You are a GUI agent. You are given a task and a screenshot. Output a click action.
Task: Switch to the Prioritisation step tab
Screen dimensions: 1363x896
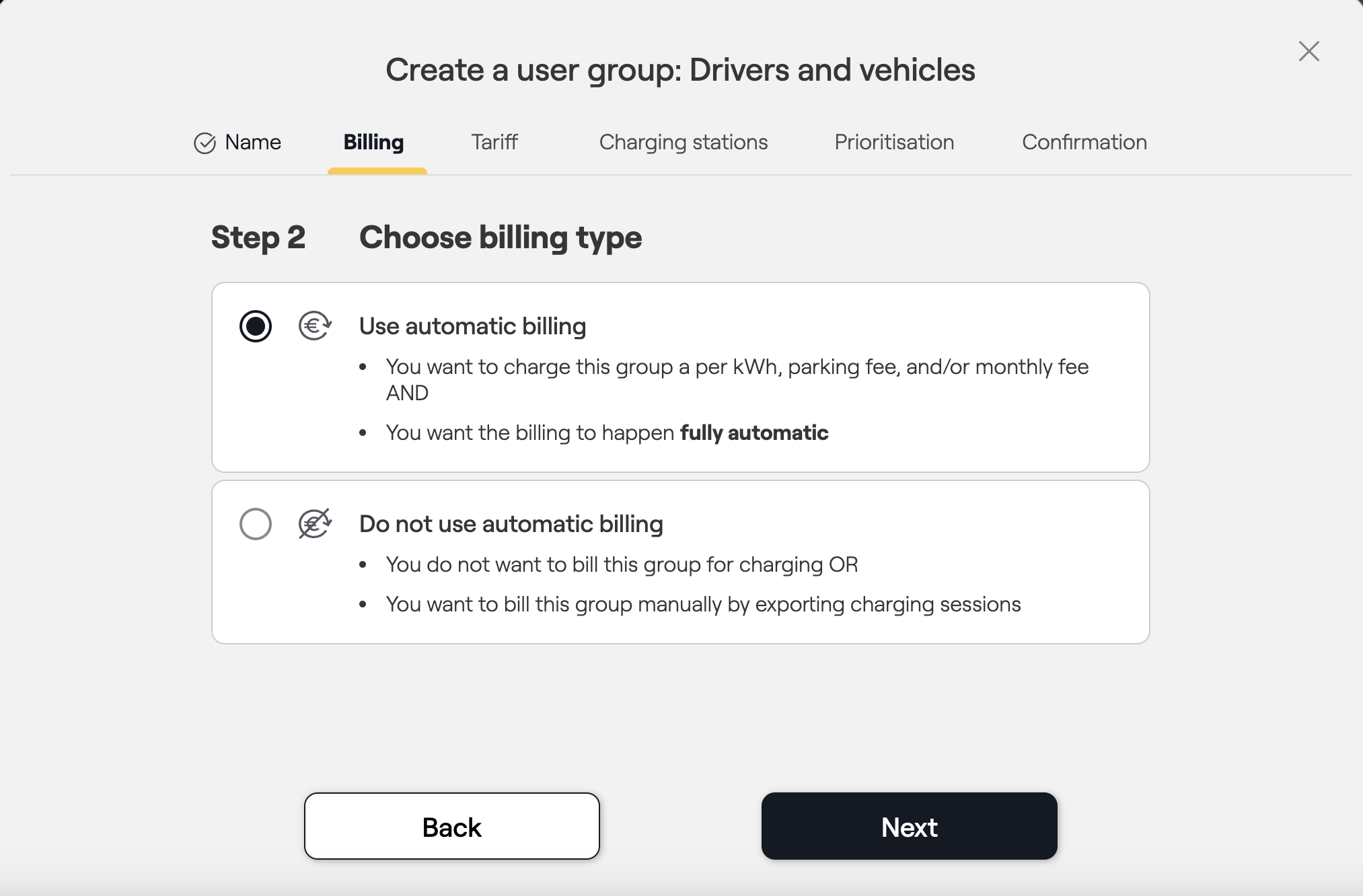pyautogui.click(x=893, y=143)
